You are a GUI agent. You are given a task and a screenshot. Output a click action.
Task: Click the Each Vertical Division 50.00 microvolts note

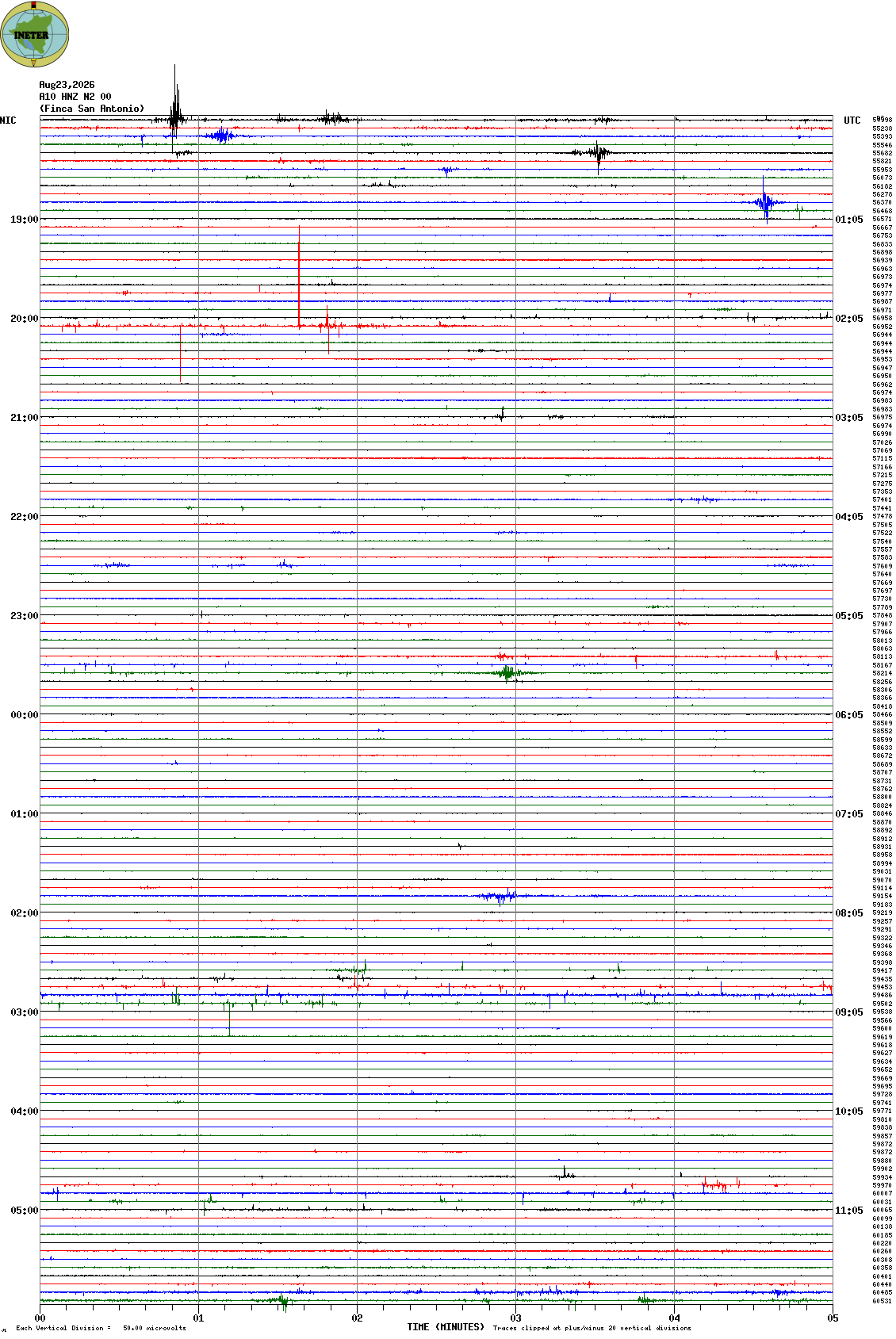point(101,1328)
